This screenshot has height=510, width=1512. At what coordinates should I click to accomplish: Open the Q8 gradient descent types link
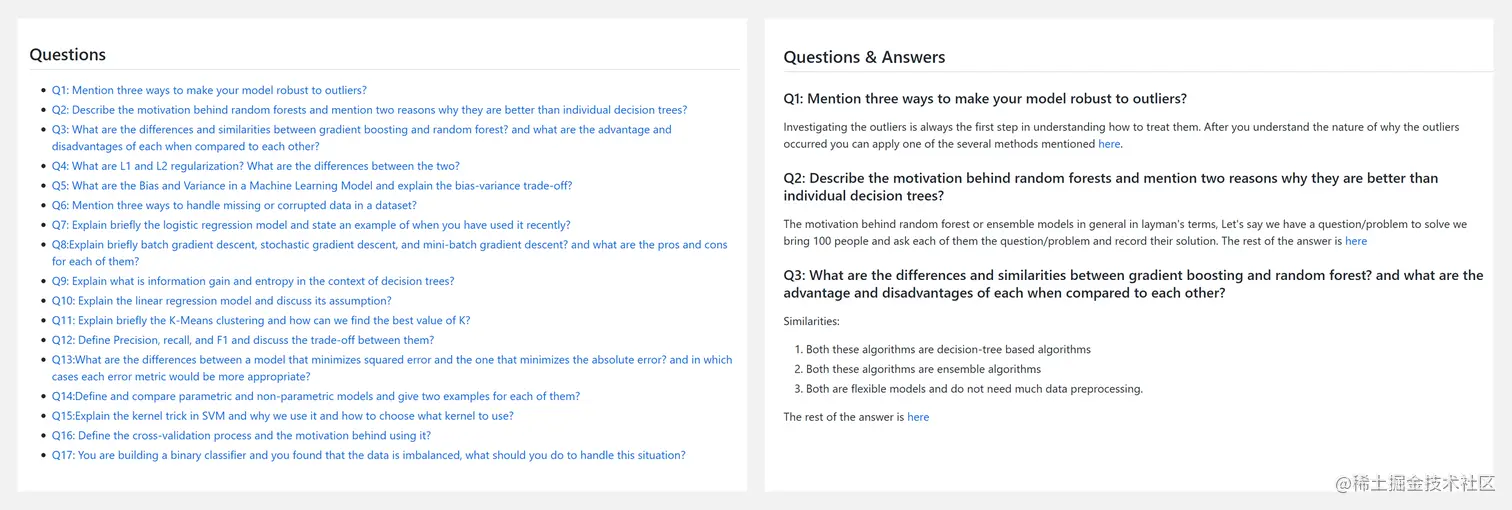pyautogui.click(x=390, y=253)
